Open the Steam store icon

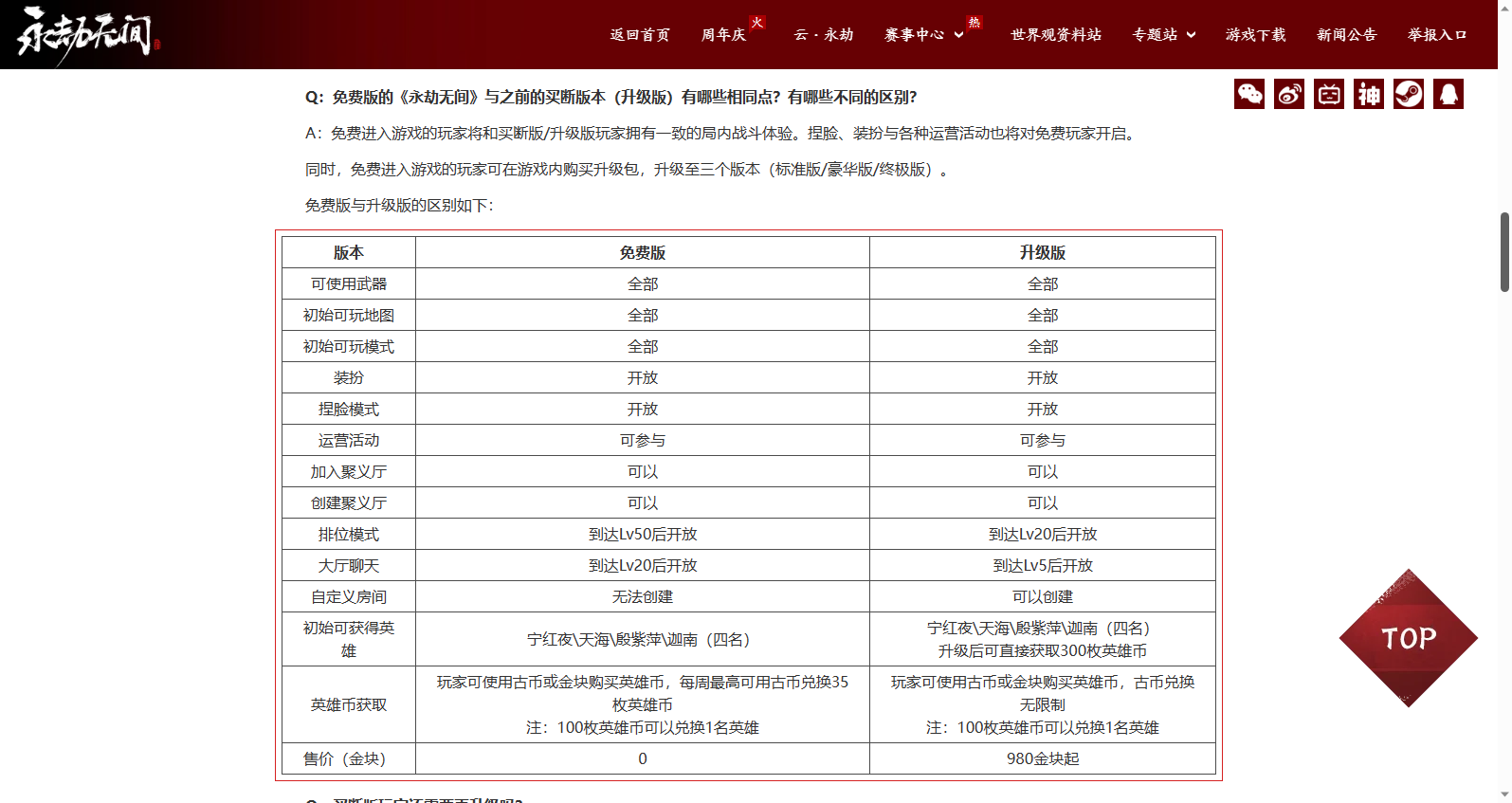[x=1409, y=94]
